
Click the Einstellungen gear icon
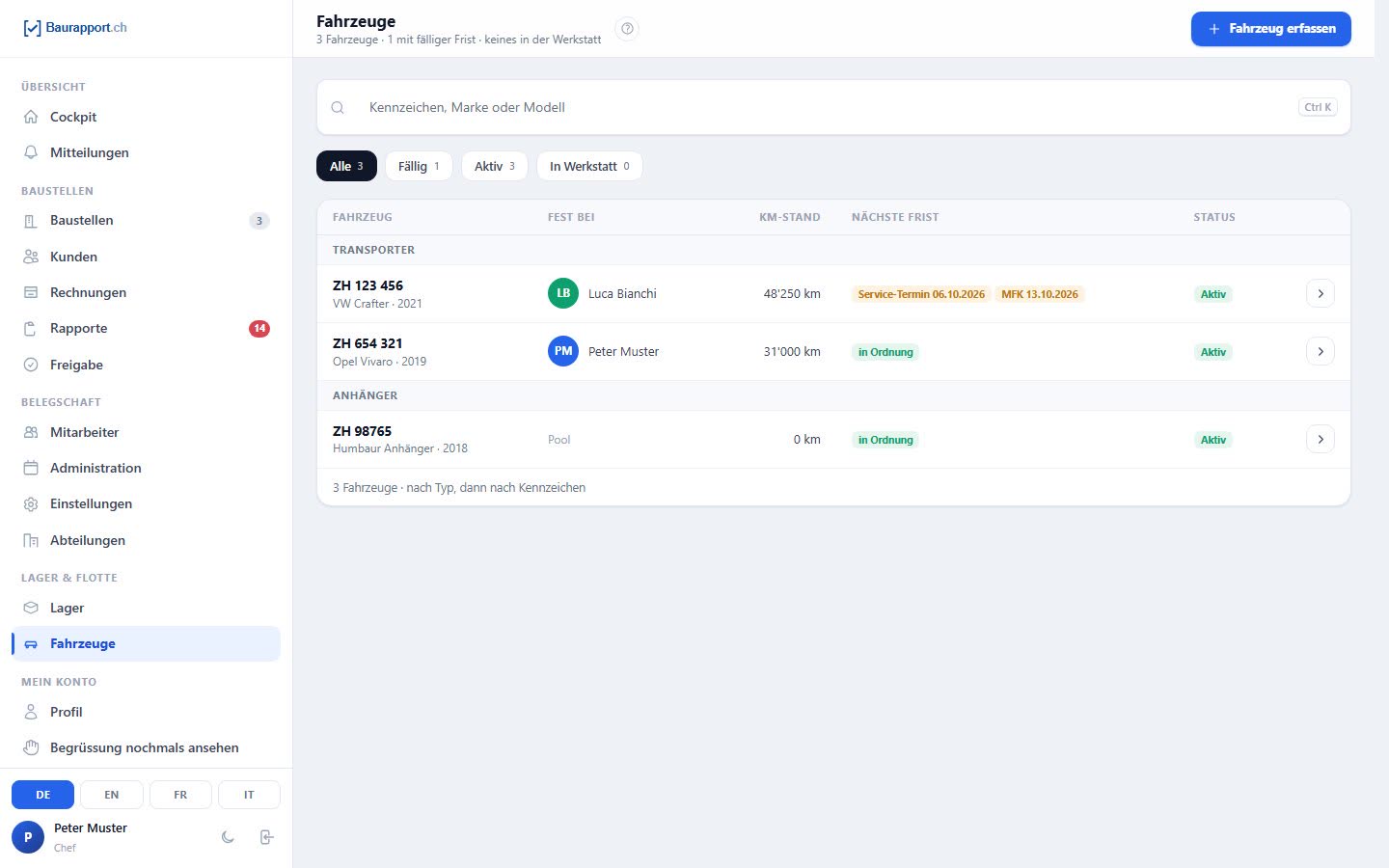pos(31,504)
